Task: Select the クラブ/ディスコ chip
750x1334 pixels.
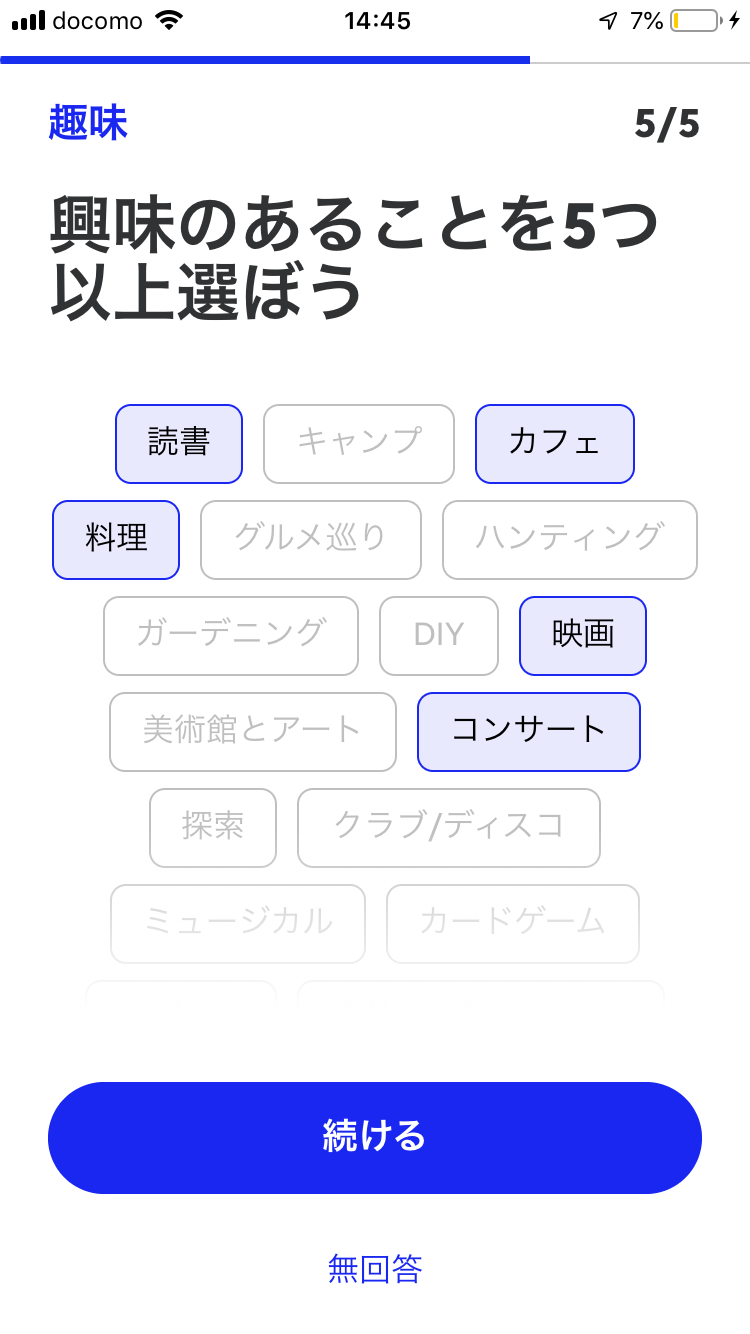Action: (x=448, y=827)
